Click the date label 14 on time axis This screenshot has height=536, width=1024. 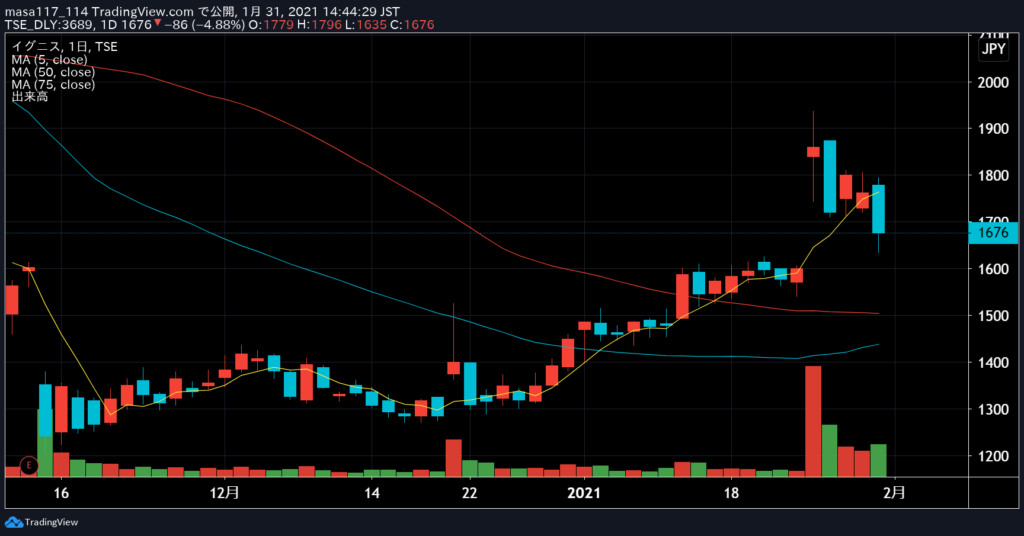372,493
